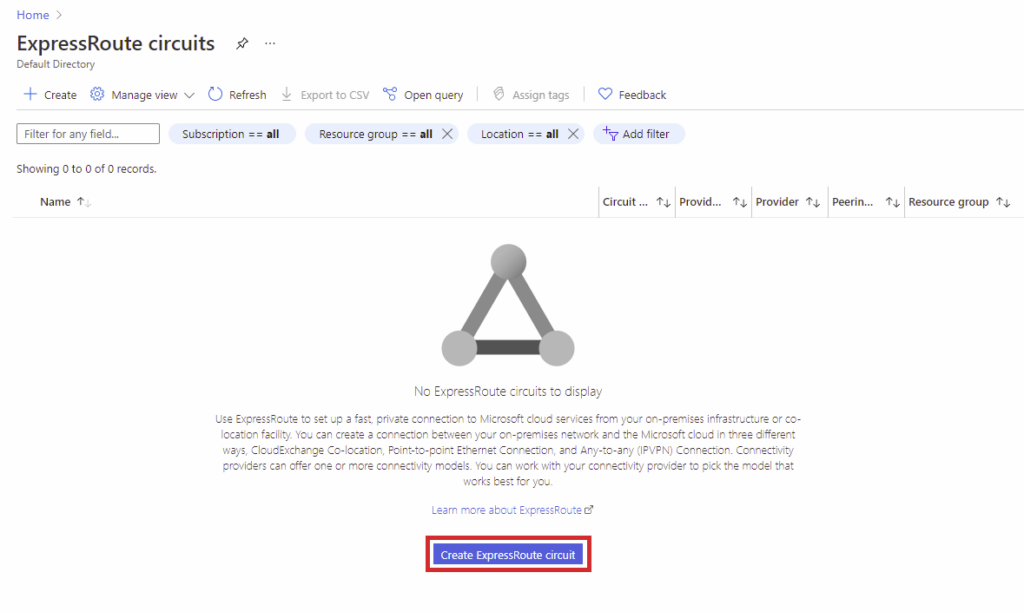
Task: Open the Subscription == all filter
Action: [x=232, y=134]
